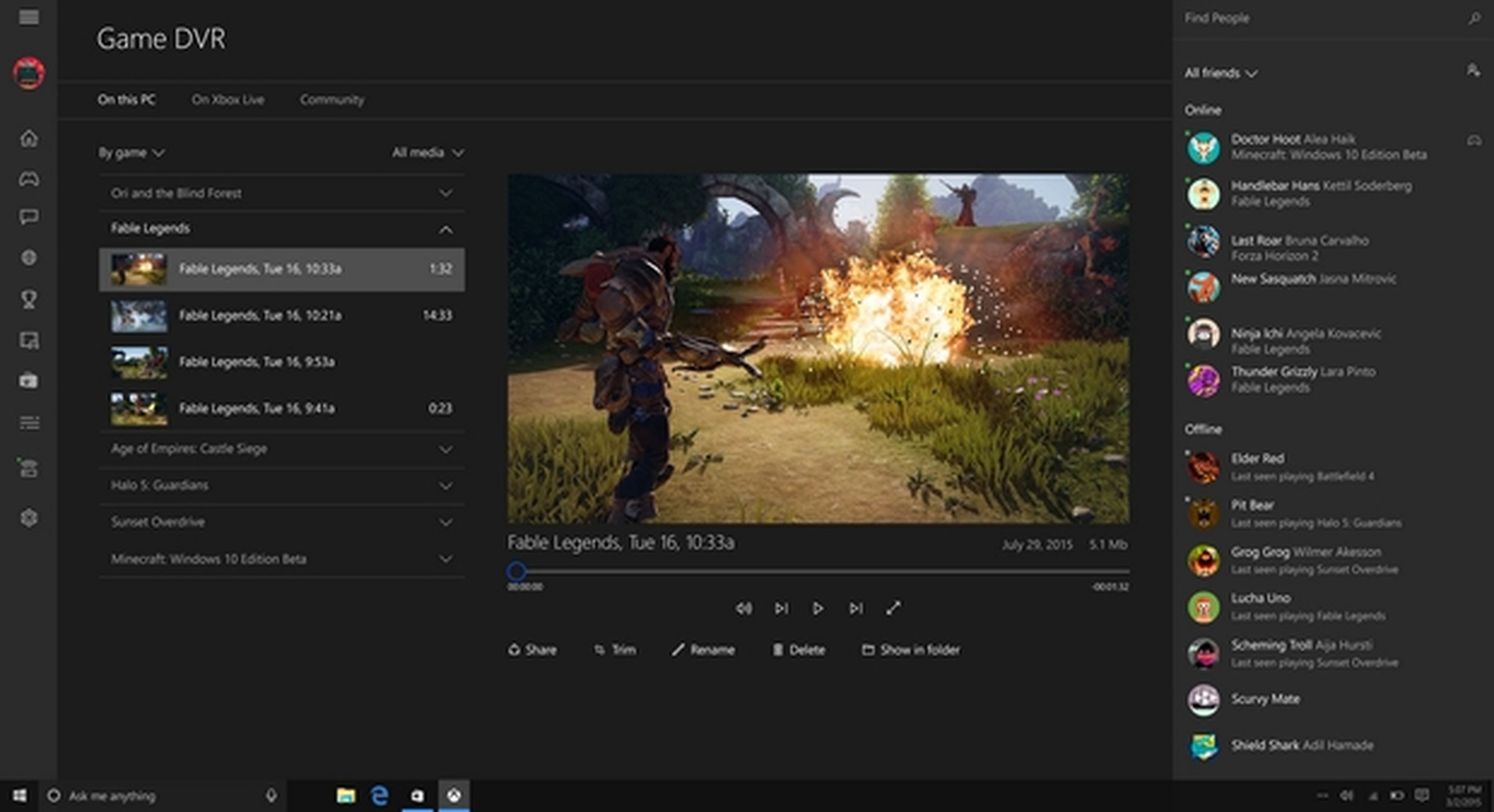Viewport: 1494px width, 812px height.
Task: Expand Age of Empires: Castle Siege group
Action: pos(282,449)
